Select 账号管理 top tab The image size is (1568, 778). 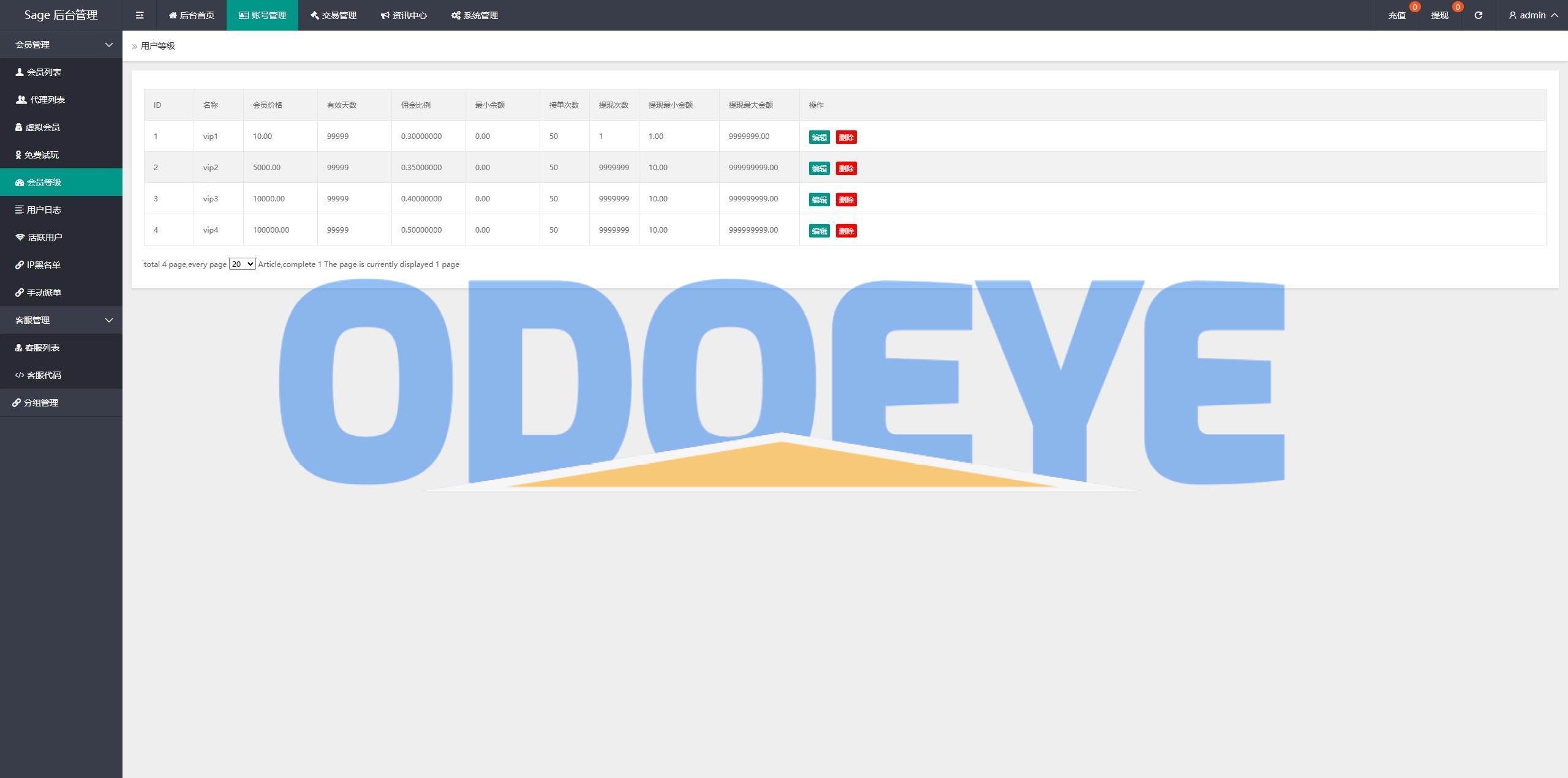pyautogui.click(x=262, y=15)
